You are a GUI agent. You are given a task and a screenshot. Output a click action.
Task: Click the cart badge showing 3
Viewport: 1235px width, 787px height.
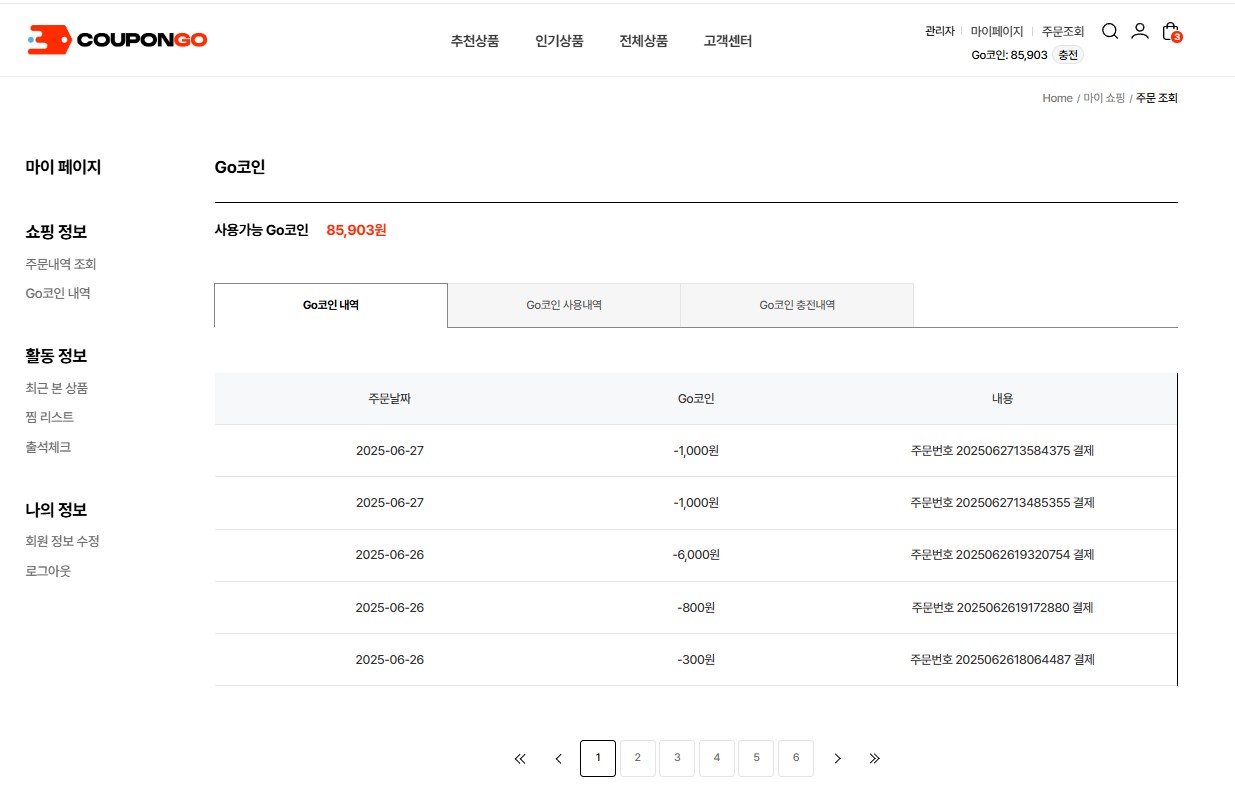tap(1177, 37)
